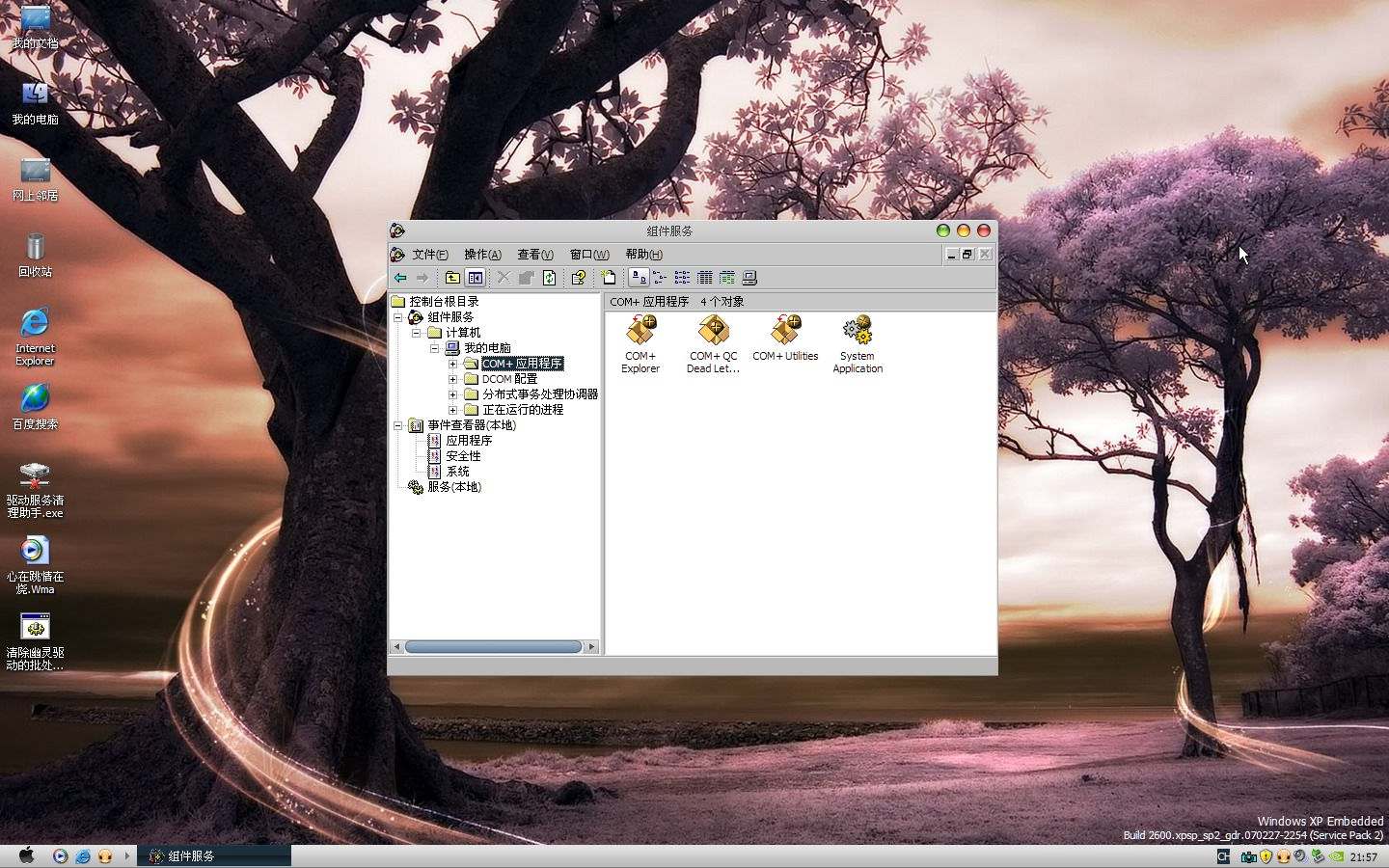
Task: Select 我的电脑 in the console tree
Action: (487, 348)
